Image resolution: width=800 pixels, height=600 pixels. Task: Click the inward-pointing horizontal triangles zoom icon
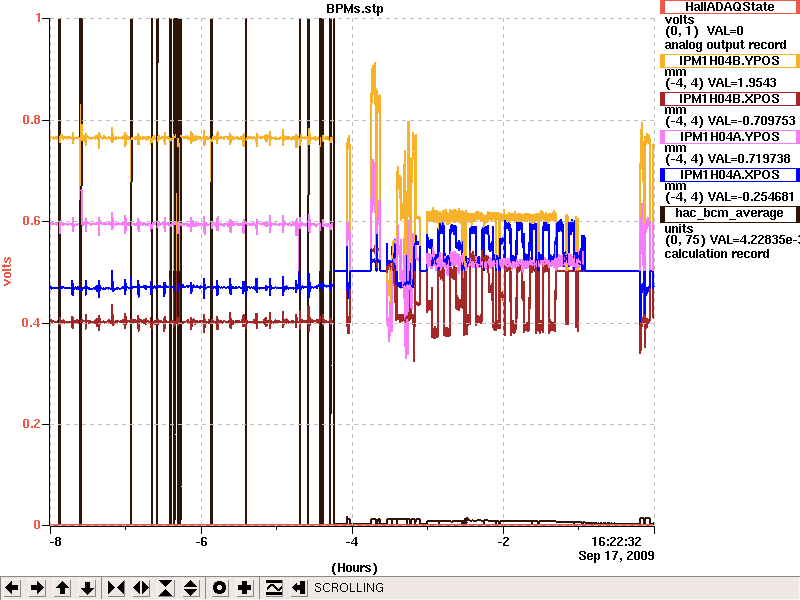point(116,588)
